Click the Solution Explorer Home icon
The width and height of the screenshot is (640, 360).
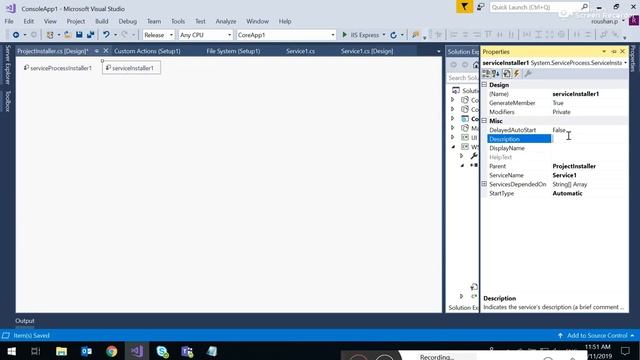[476, 65]
